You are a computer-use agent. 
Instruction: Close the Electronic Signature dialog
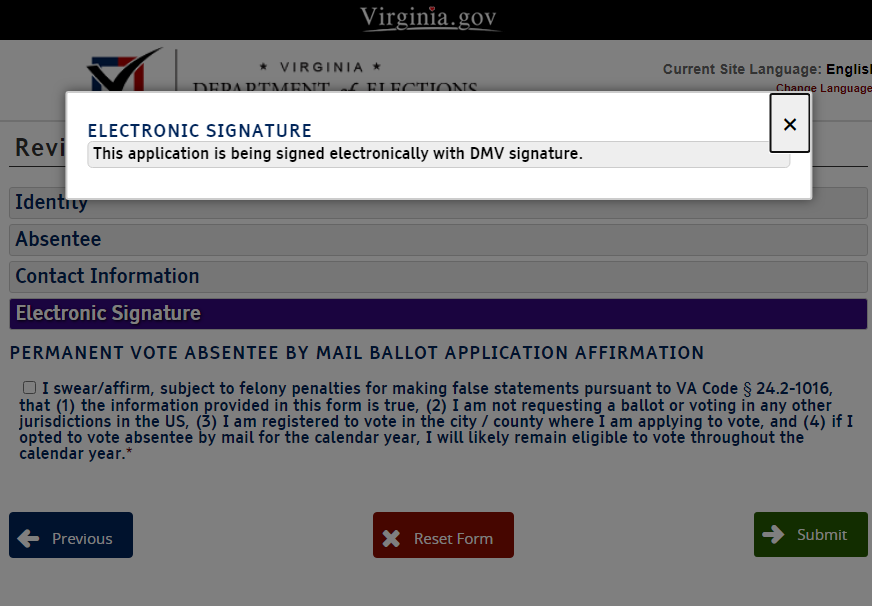[x=789, y=124]
